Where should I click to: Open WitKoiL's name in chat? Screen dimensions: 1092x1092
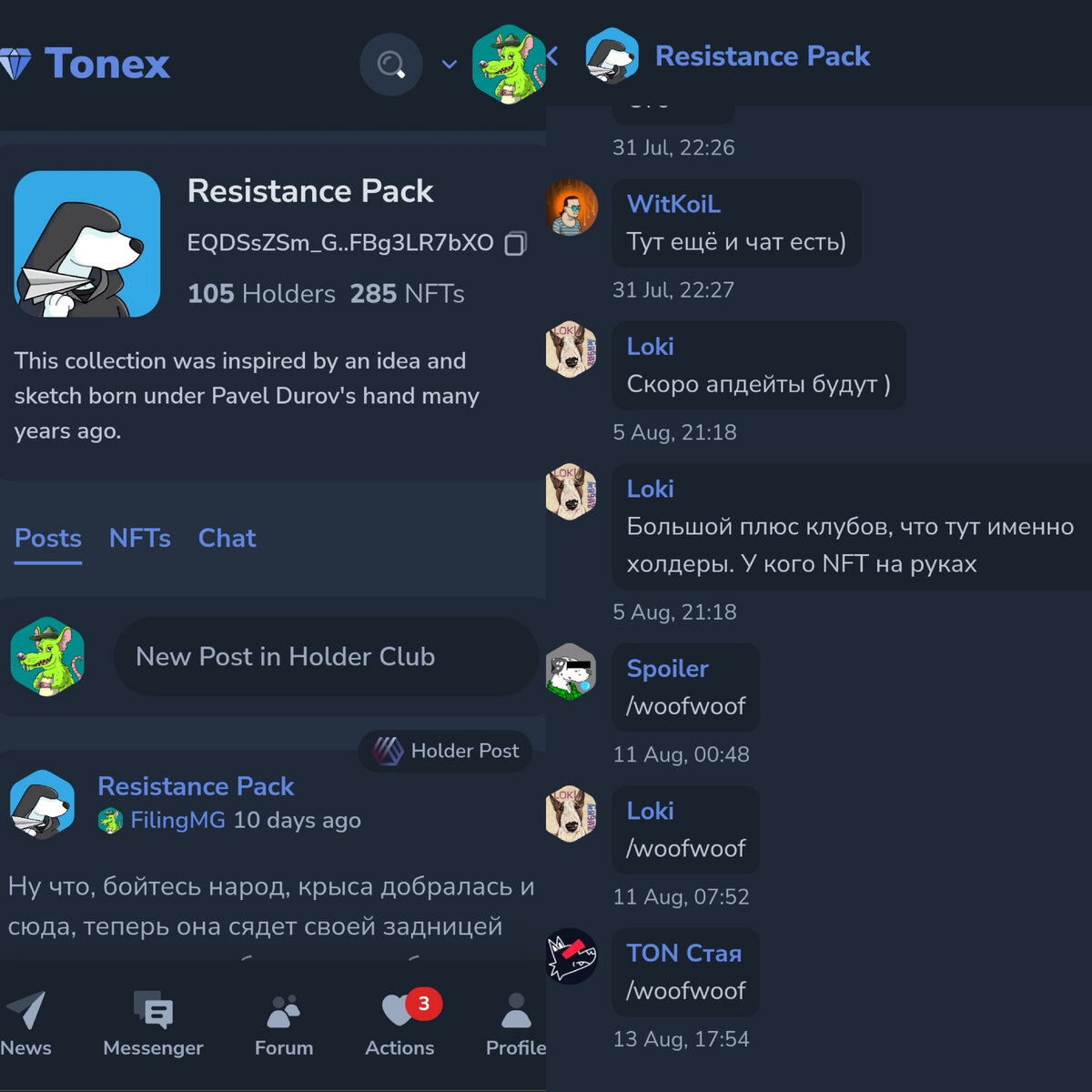pyautogui.click(x=673, y=204)
